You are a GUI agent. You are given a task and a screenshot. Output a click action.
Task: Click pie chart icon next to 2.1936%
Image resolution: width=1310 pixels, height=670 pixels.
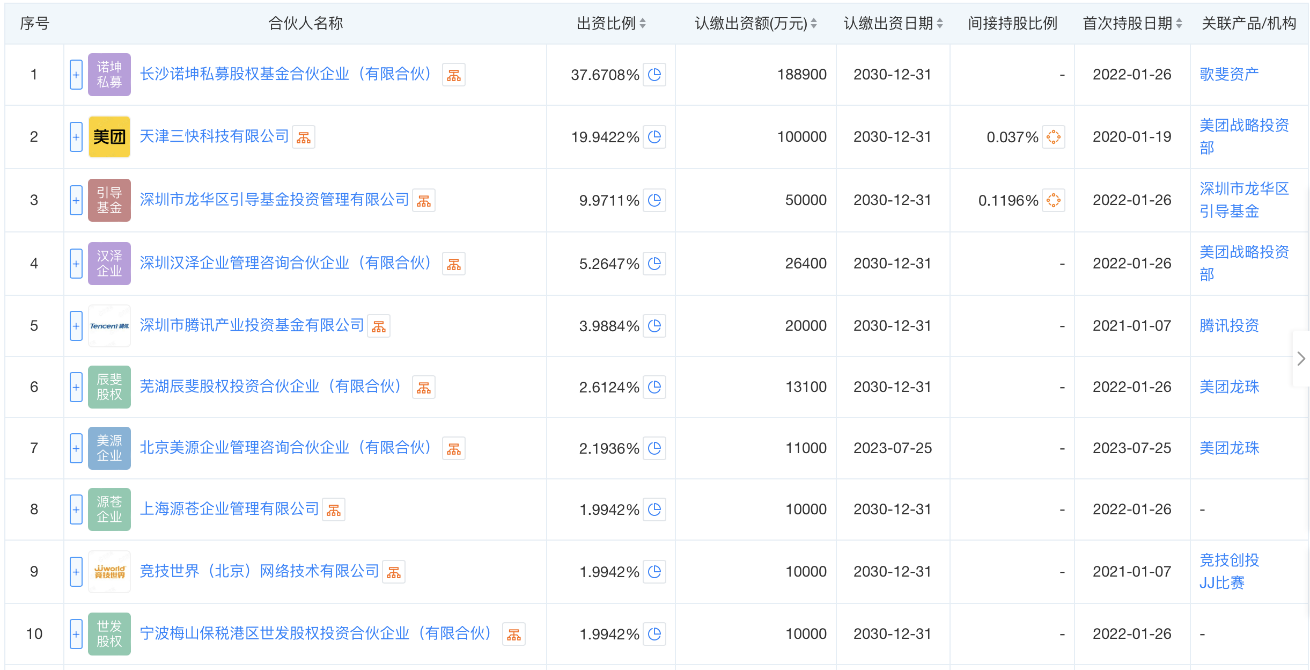[x=654, y=448]
